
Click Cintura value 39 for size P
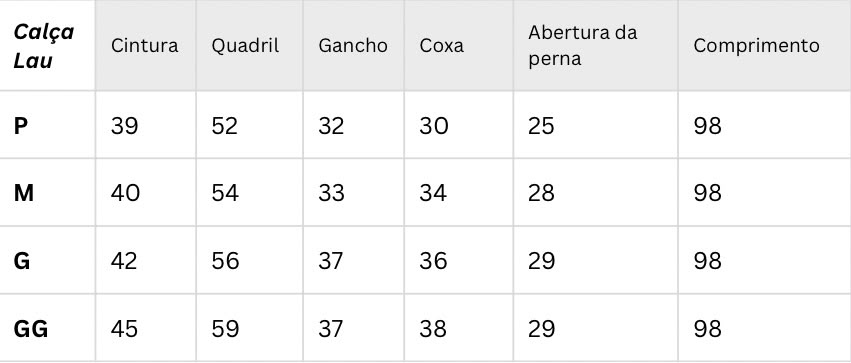[x=124, y=126]
